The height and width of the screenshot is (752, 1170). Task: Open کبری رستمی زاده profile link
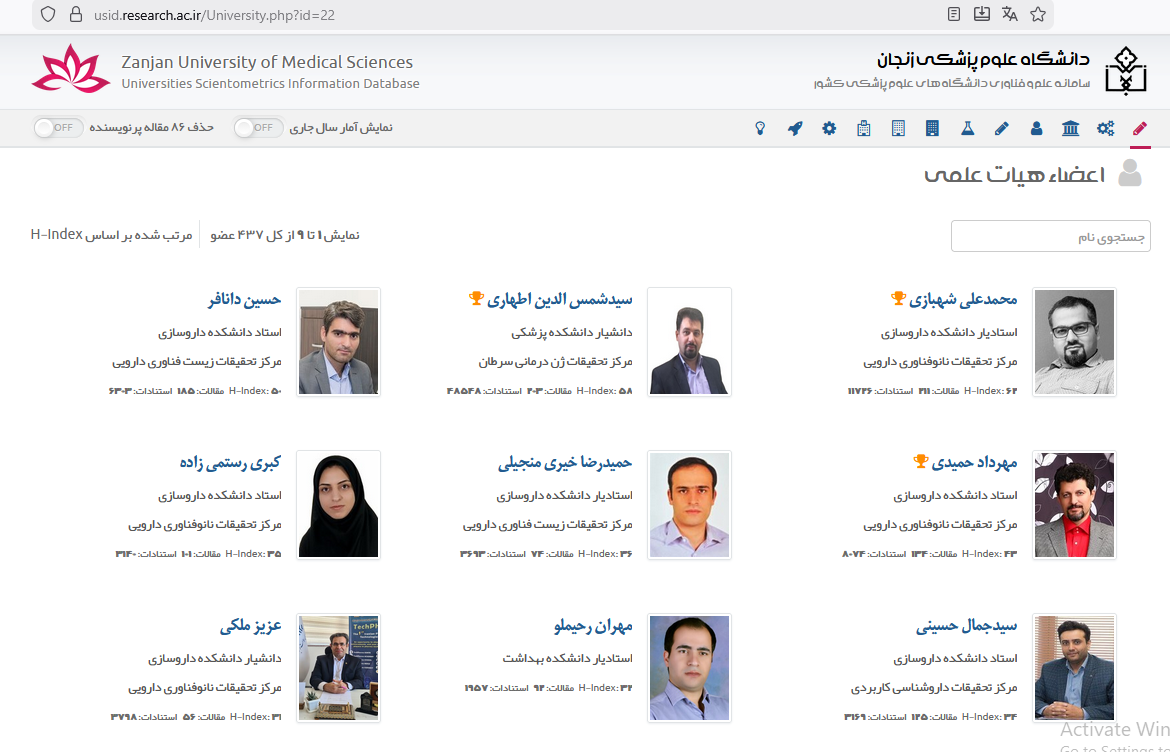pos(231,463)
